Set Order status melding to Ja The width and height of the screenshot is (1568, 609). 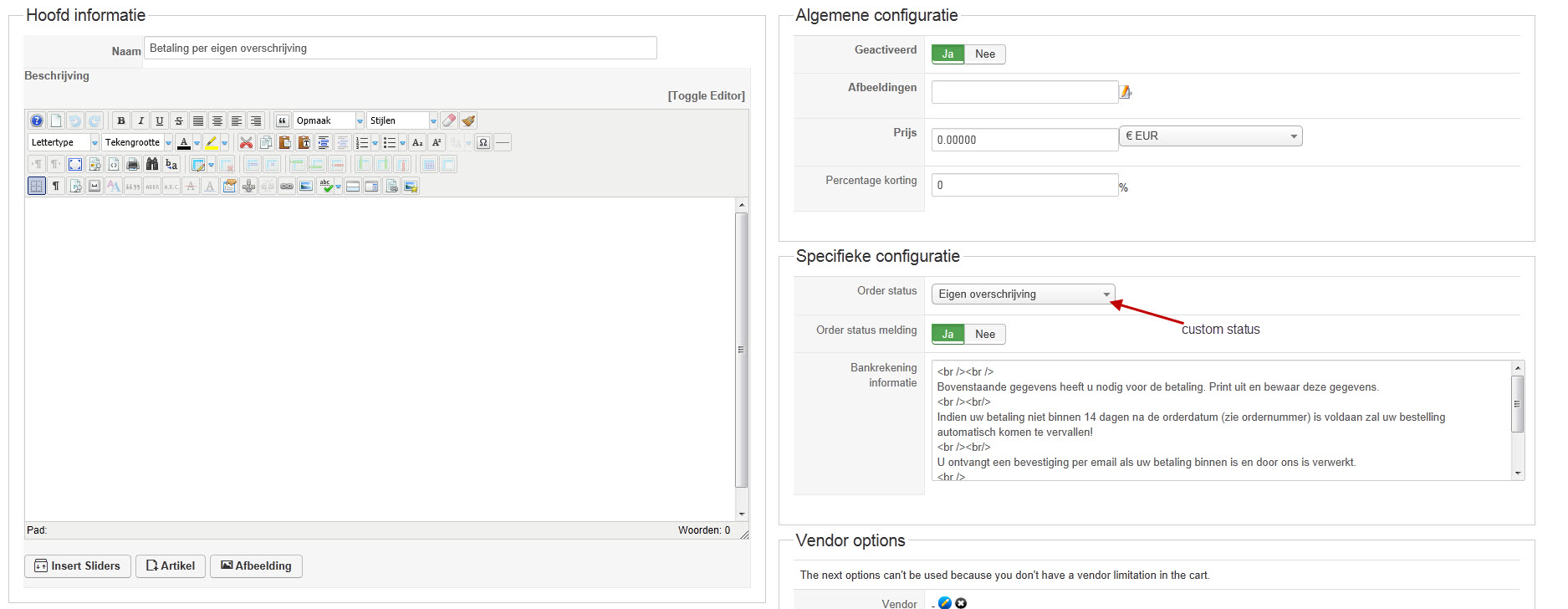(x=947, y=335)
